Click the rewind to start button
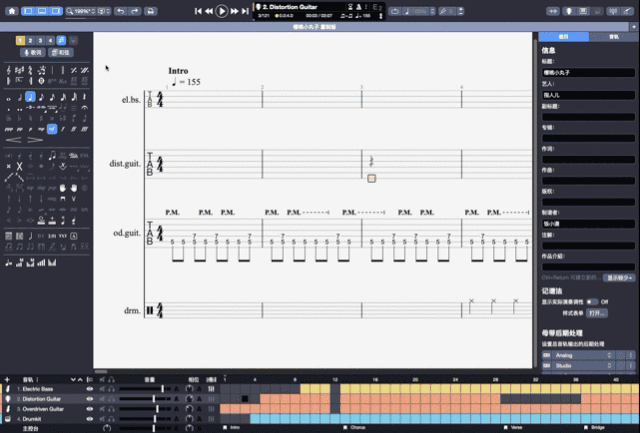 point(198,11)
